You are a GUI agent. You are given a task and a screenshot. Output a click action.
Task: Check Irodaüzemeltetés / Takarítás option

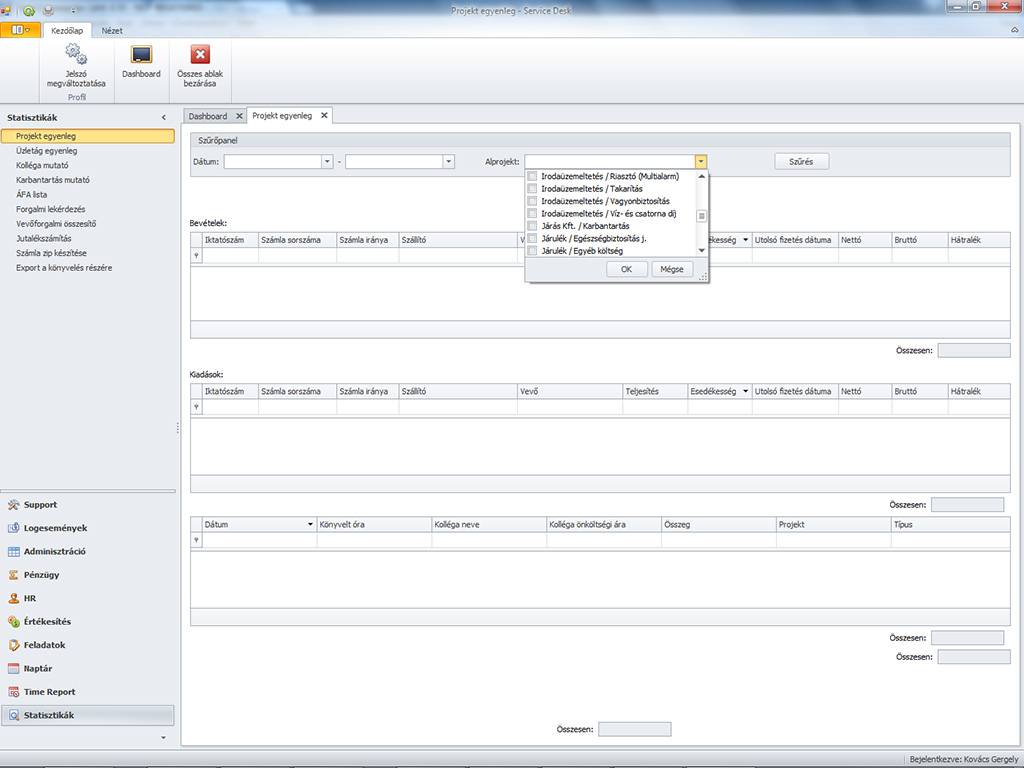532,189
